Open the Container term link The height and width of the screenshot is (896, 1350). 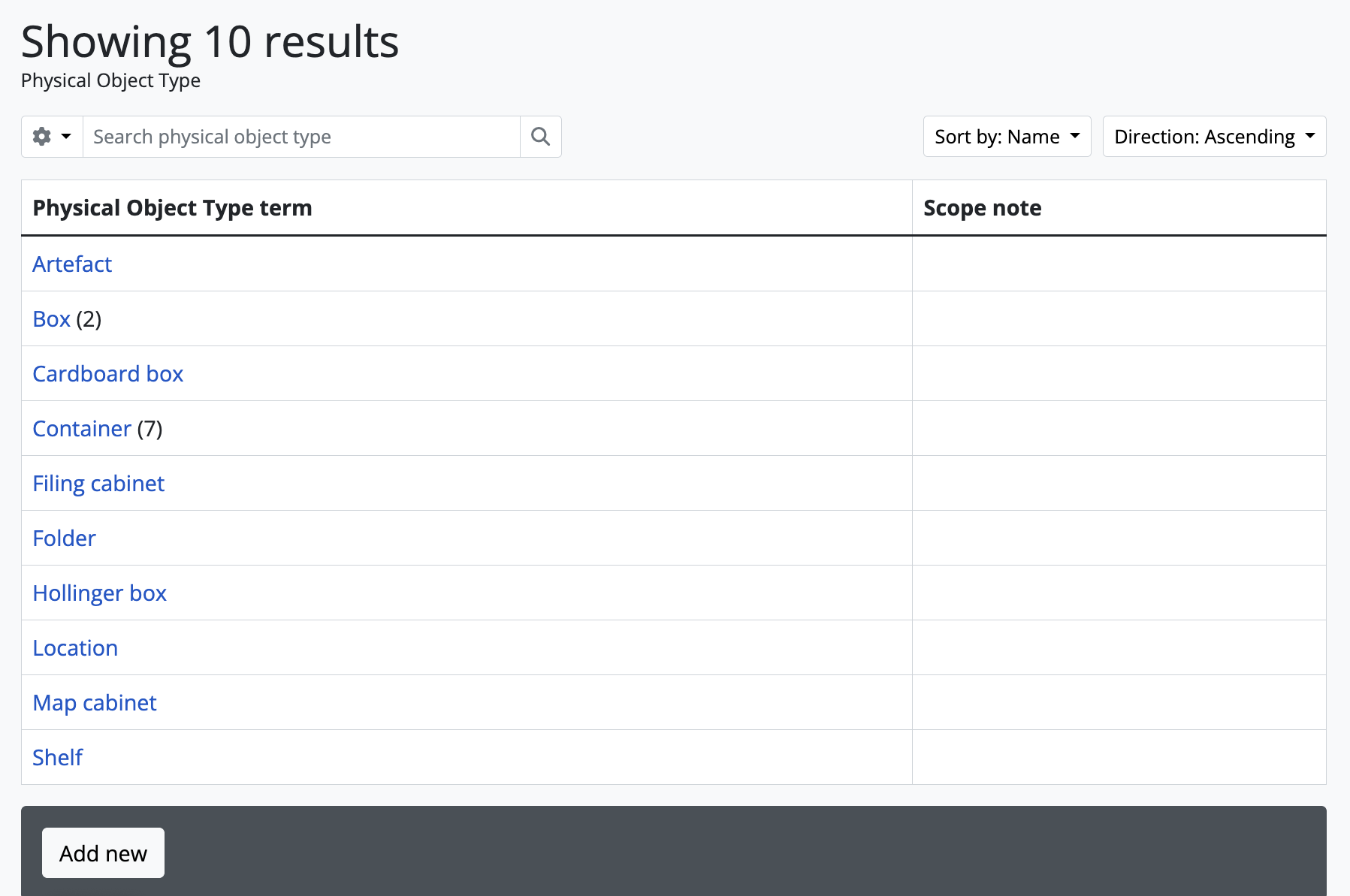point(82,429)
